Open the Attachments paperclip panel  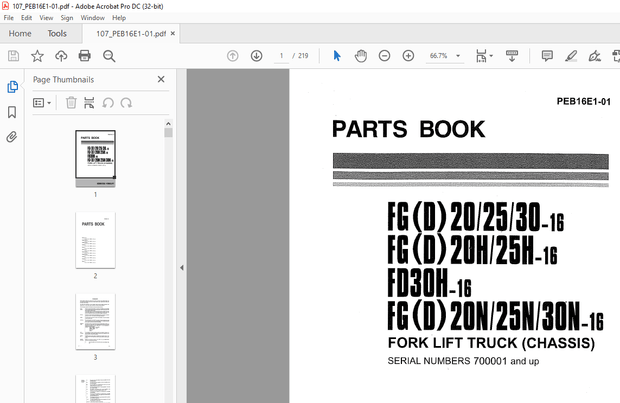click(x=12, y=137)
